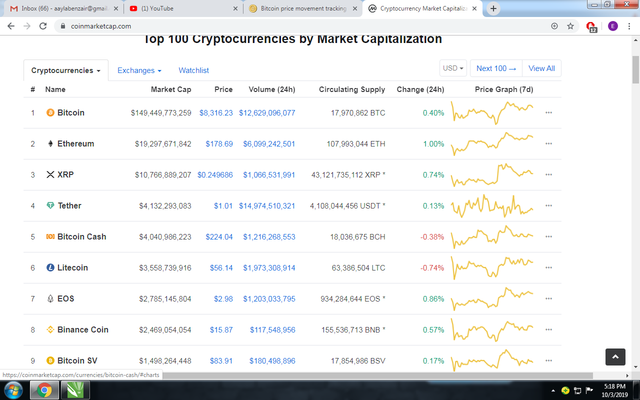The width and height of the screenshot is (640, 400).
Task: Open the purple Chrome profile avatar
Action: pos(613,26)
